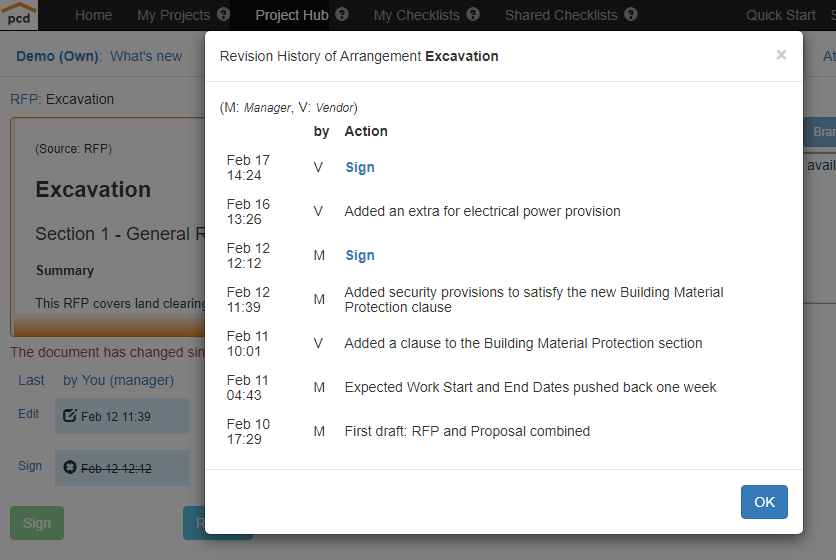Open help icon next to Project Hub
This screenshot has width=836, height=560.
342,14
